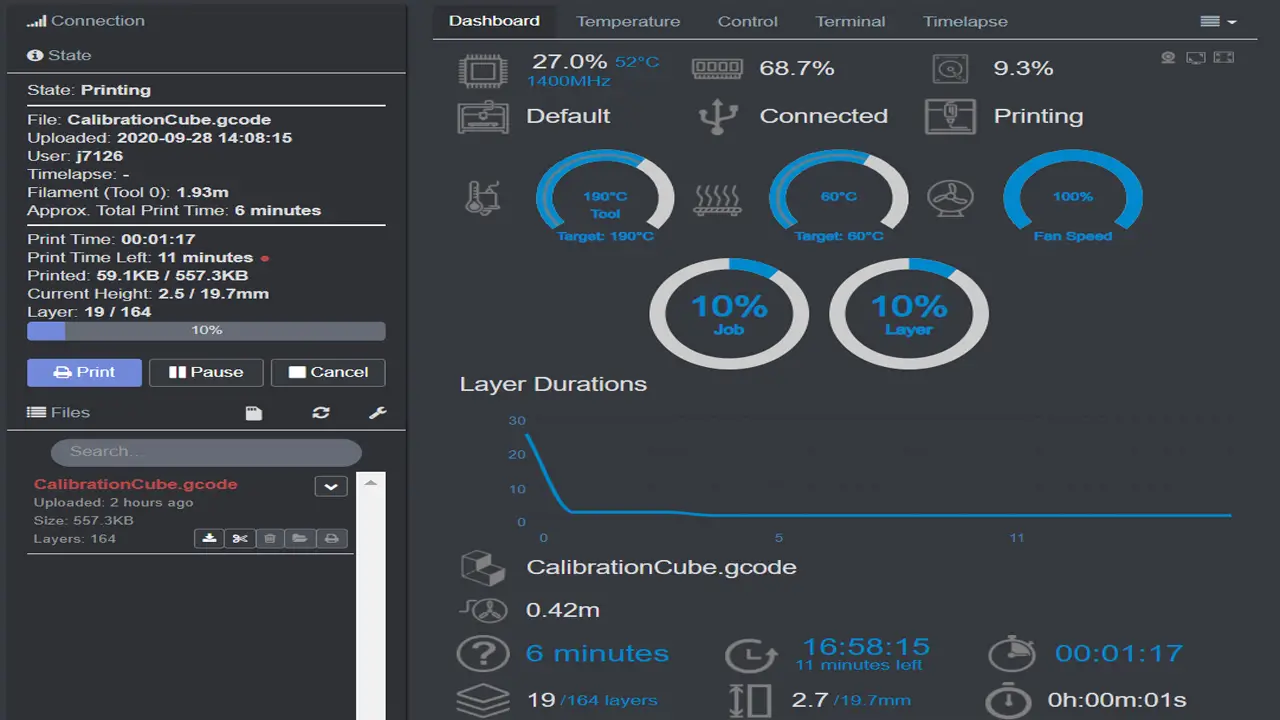Click the Fan Speed 100% gauge

1073,198
